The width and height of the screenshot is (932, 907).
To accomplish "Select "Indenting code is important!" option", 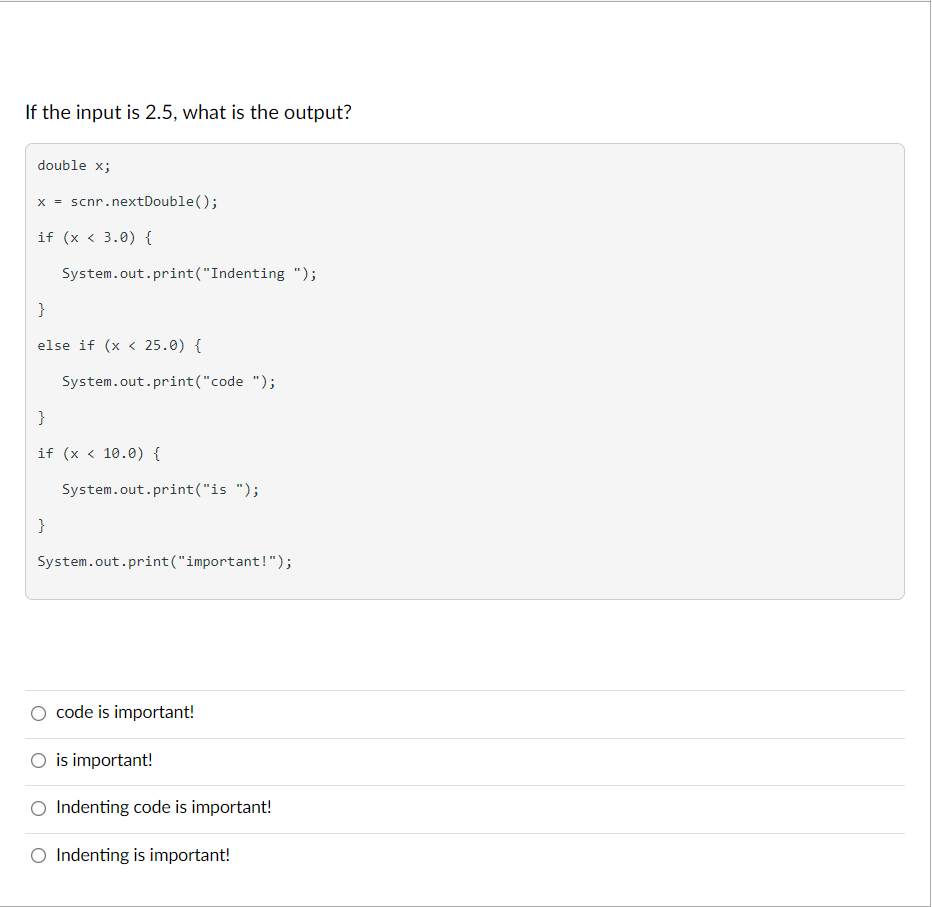I will click(x=38, y=808).
